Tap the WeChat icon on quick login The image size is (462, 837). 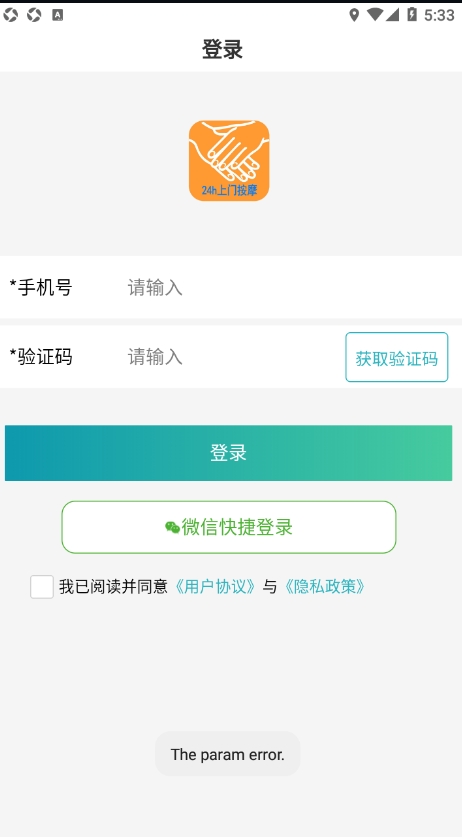click(172, 527)
